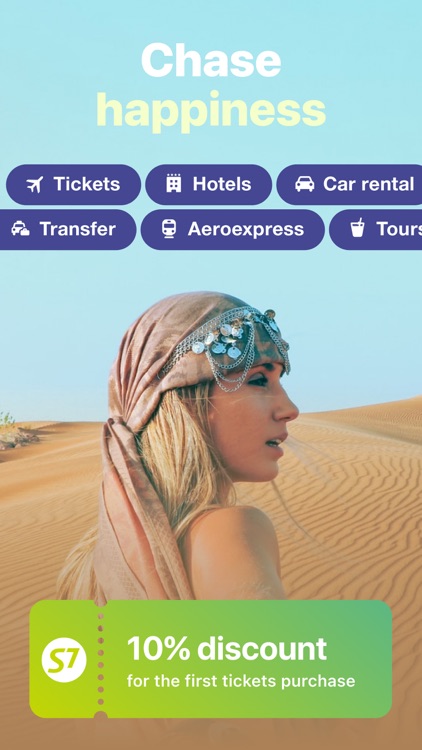Tap the airplane icon on Tickets
This screenshot has width=422, height=750.
pos(34,184)
